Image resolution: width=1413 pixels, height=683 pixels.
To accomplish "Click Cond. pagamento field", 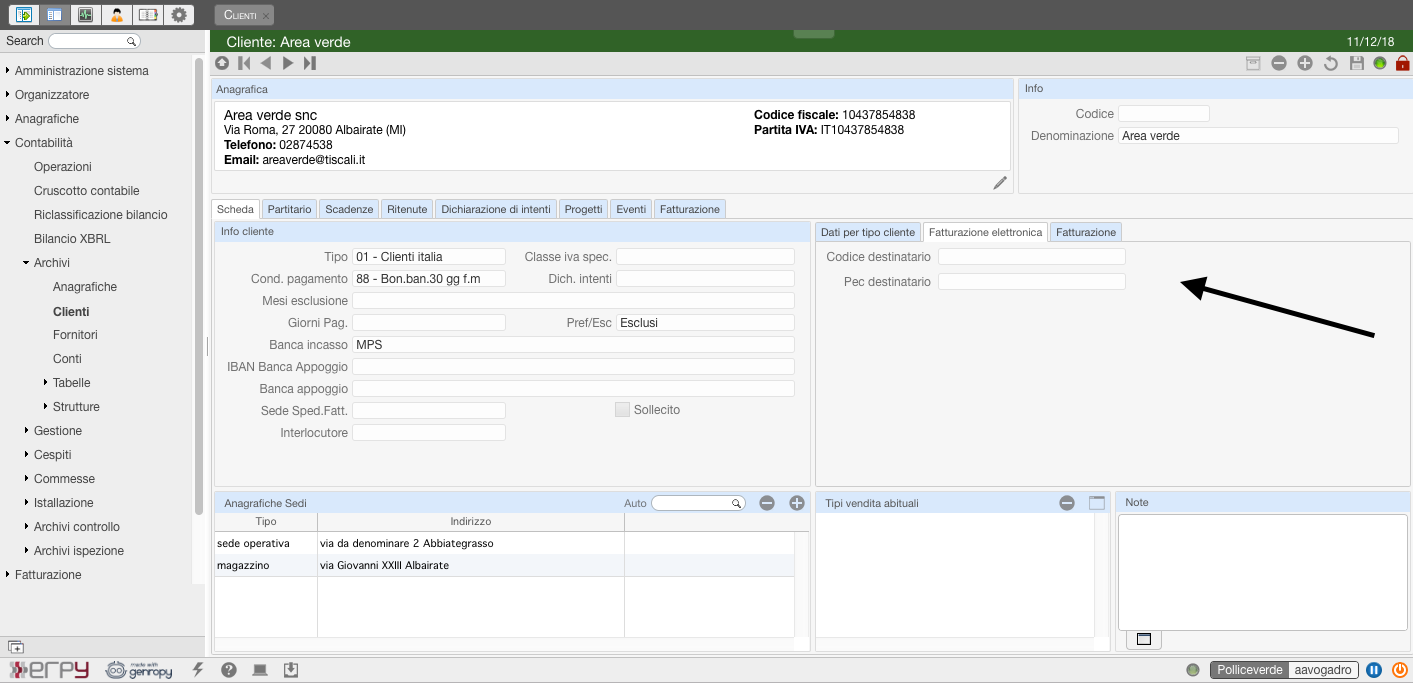I will (429, 279).
